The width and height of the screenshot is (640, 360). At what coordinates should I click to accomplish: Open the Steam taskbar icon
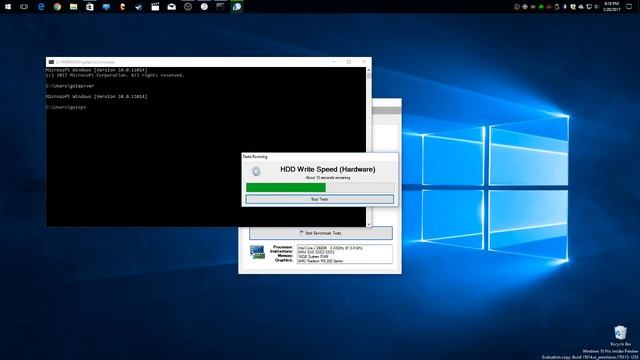point(139,7)
